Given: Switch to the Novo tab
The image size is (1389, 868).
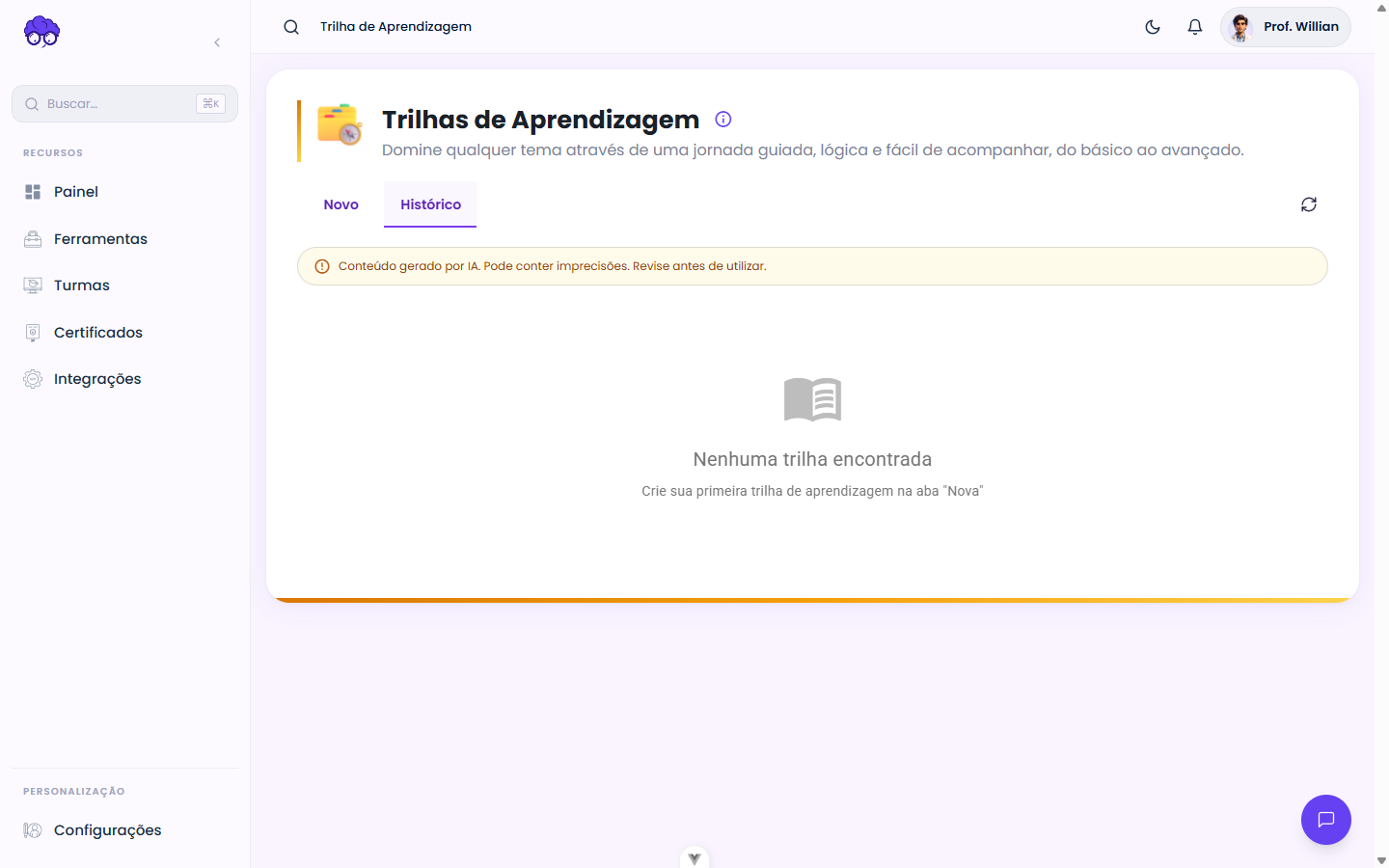Looking at the screenshot, I should tap(341, 204).
